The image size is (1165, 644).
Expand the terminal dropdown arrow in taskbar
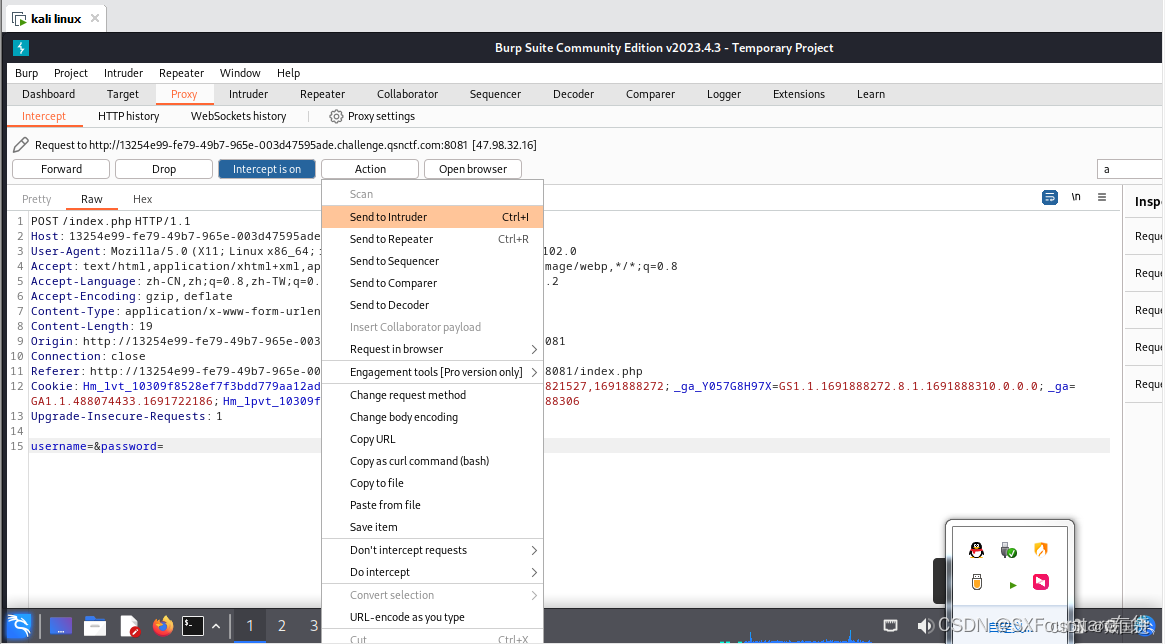click(215, 627)
